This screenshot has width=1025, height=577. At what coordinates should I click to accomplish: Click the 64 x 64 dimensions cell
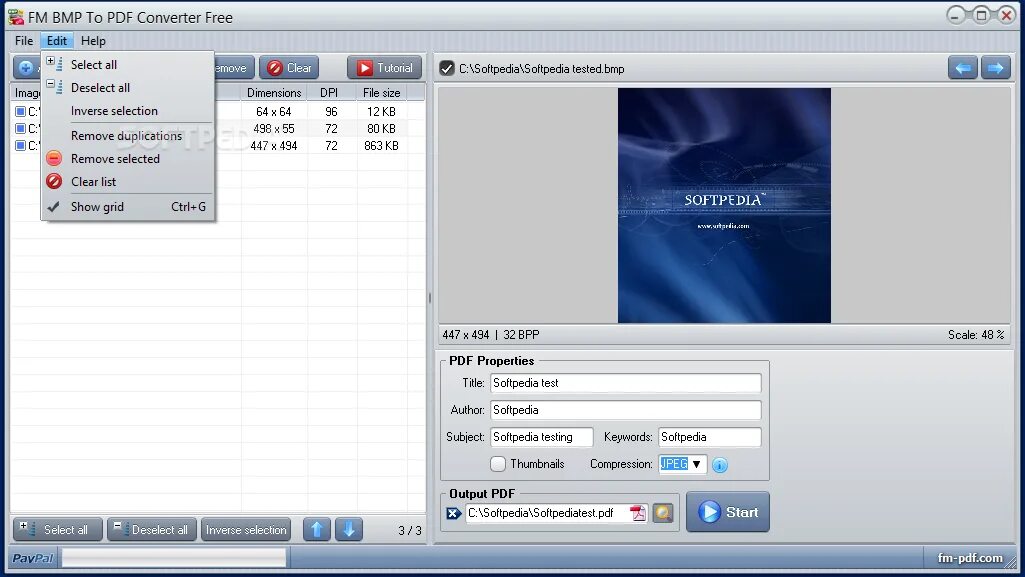coord(274,112)
